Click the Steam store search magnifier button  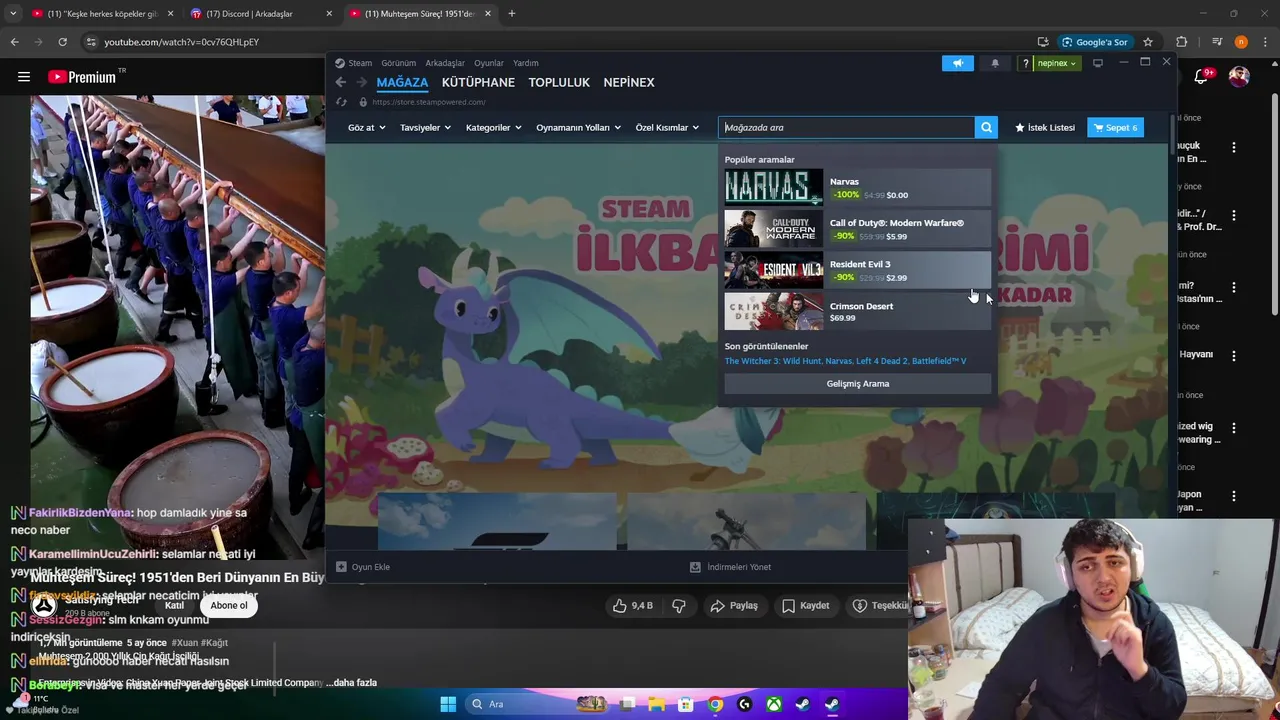[x=986, y=127]
